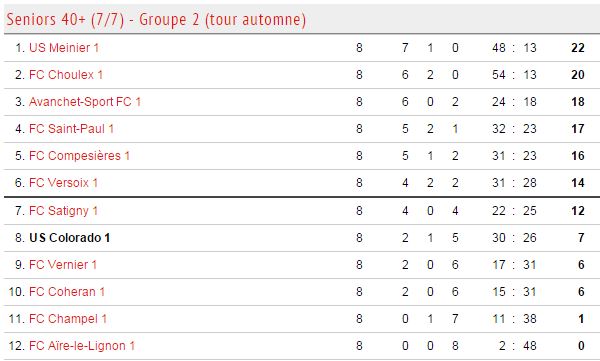Click the Seniors 40+ Groupe 2 heading

click(156, 20)
